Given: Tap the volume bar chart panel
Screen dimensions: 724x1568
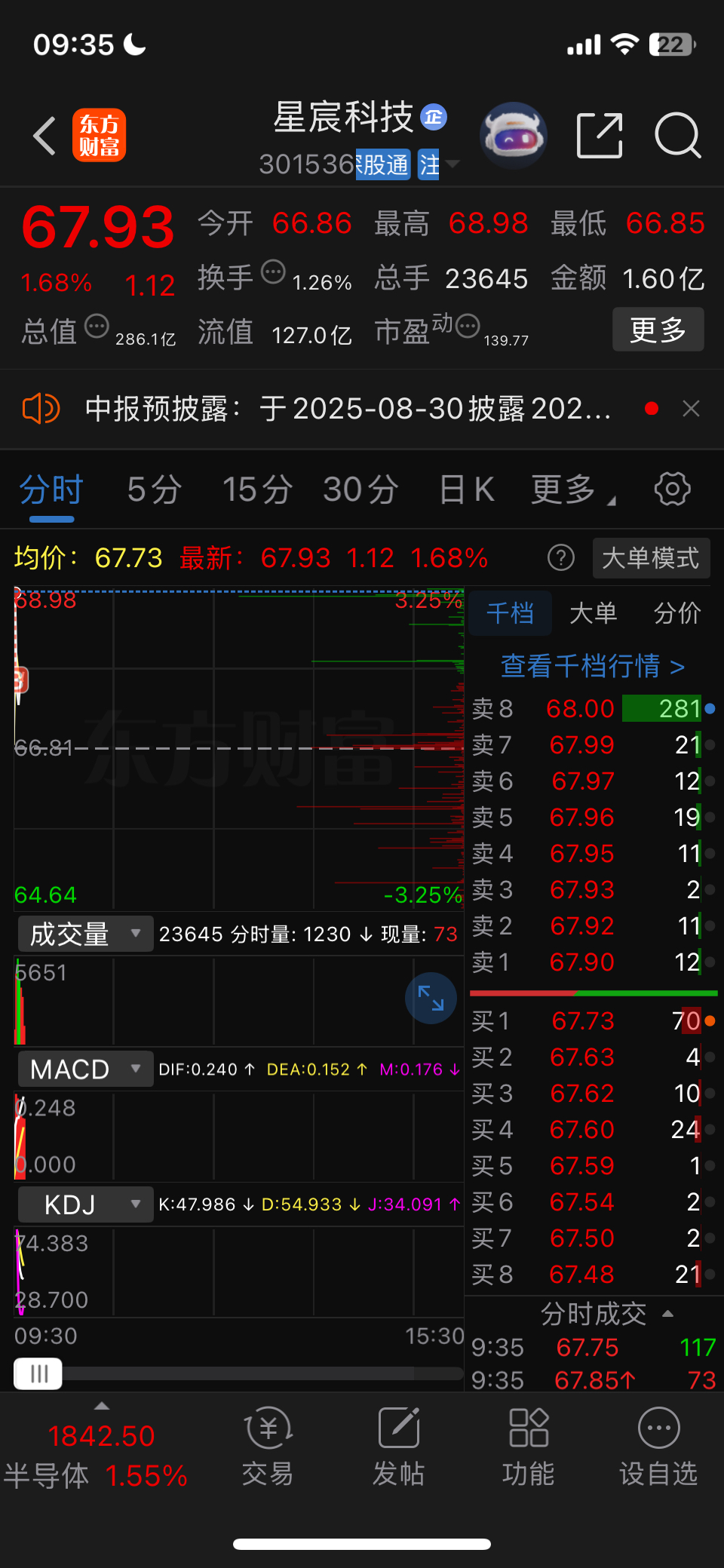Looking at the screenshot, I should (239, 1001).
